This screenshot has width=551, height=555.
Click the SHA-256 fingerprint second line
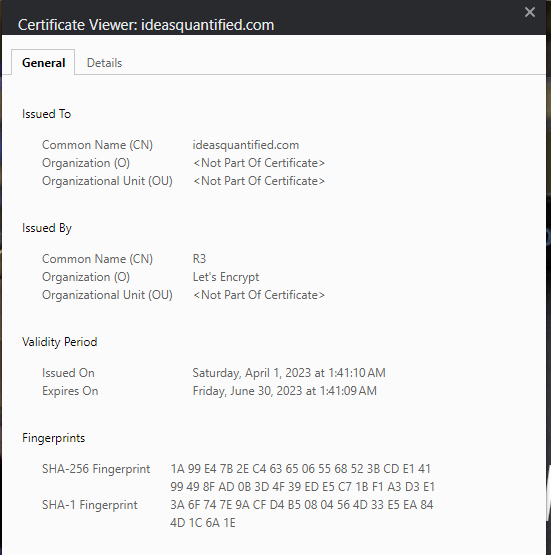click(302, 487)
